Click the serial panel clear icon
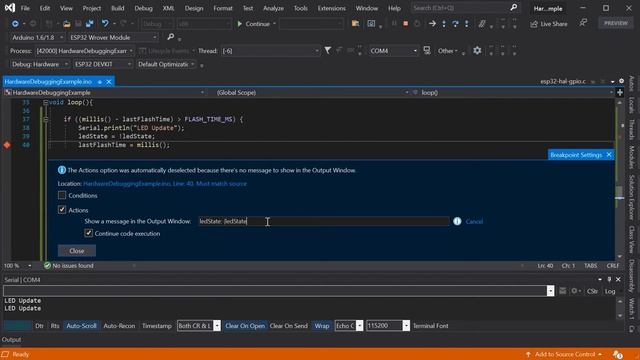Image resolution: width=640 pixels, height=360 pixels. [x=562, y=291]
